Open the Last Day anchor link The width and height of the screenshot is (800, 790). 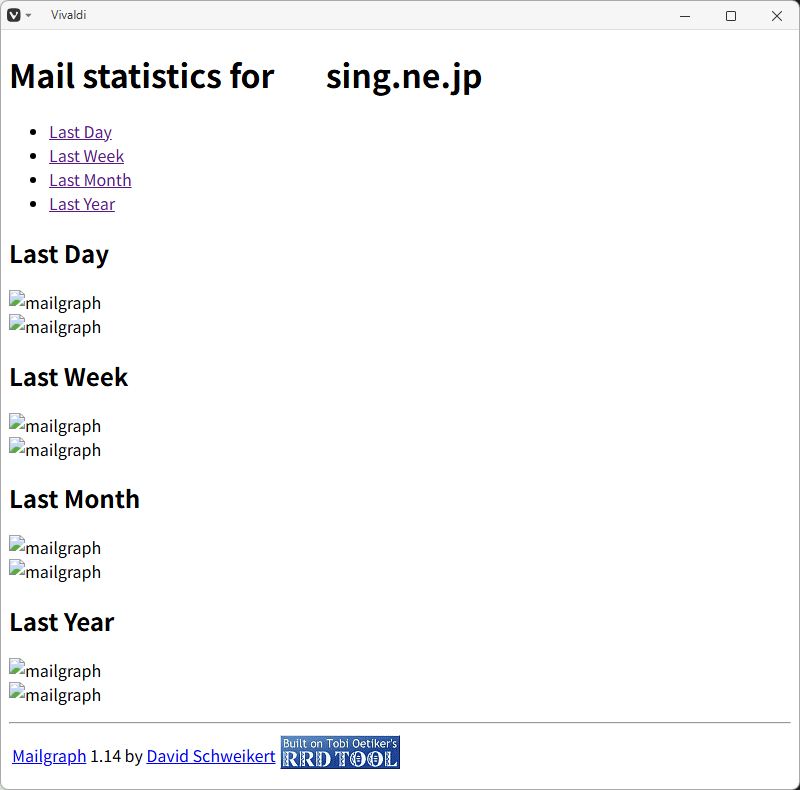point(80,132)
